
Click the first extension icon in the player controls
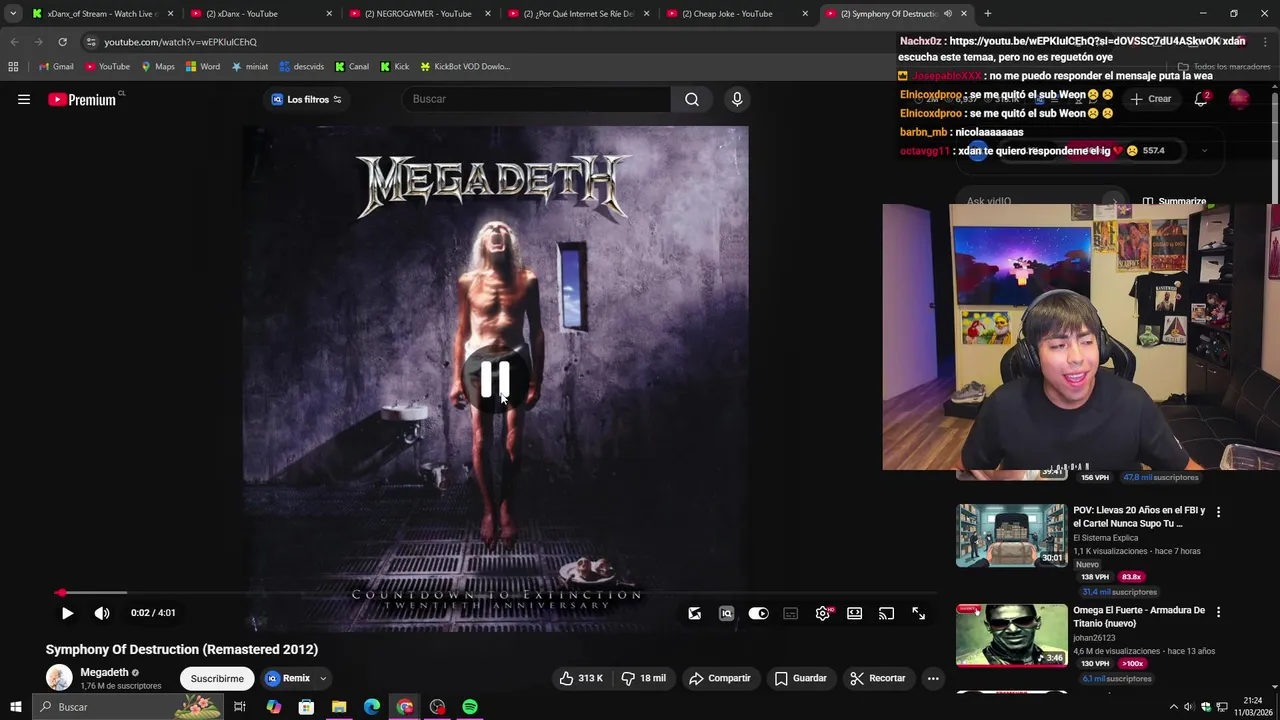point(695,613)
